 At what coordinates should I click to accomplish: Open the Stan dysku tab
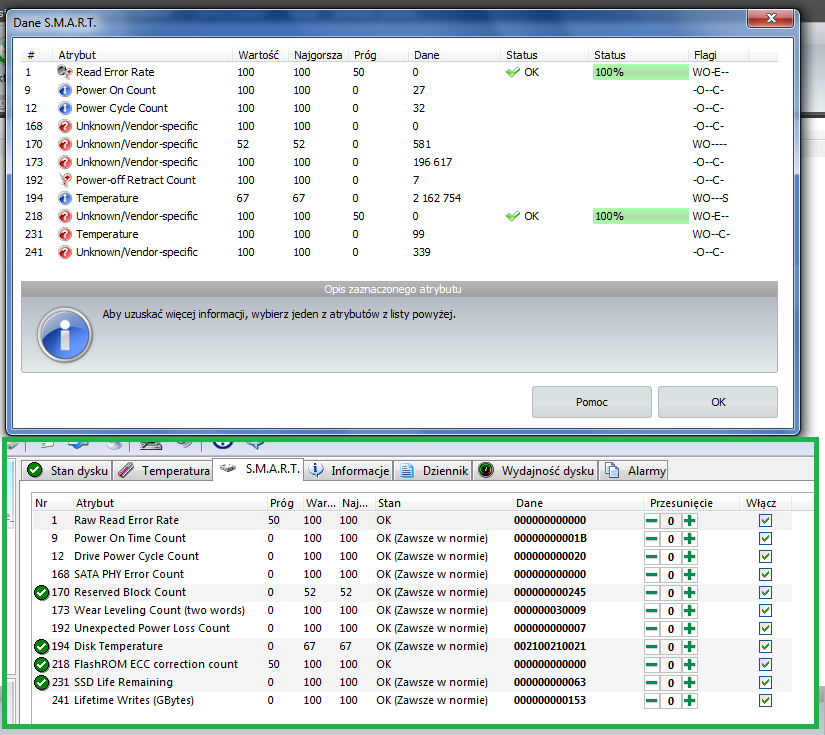[68, 470]
